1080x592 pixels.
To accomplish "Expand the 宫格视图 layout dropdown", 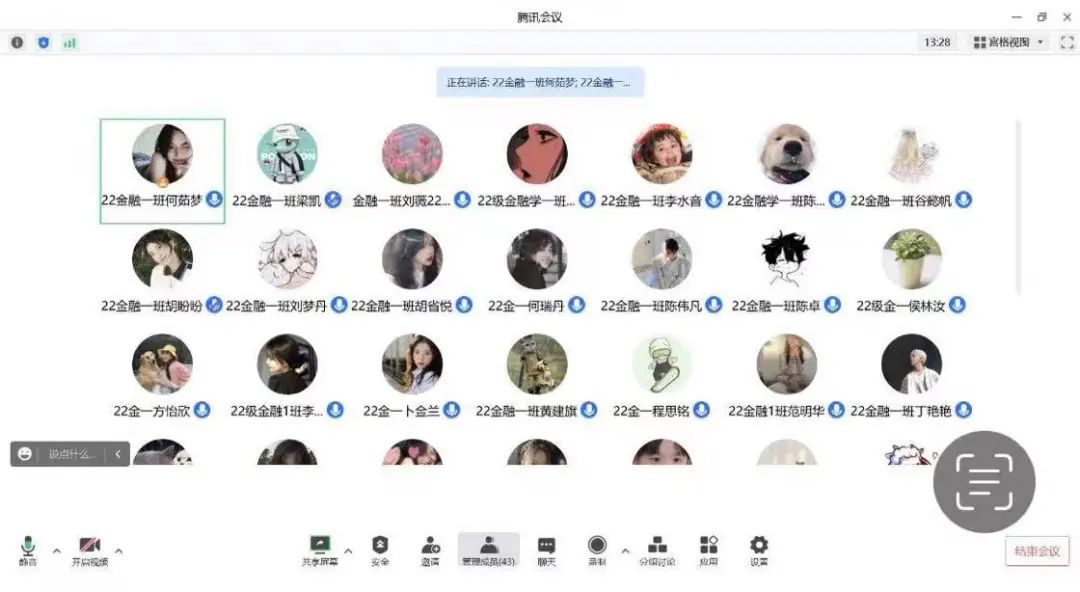I will click(1008, 42).
